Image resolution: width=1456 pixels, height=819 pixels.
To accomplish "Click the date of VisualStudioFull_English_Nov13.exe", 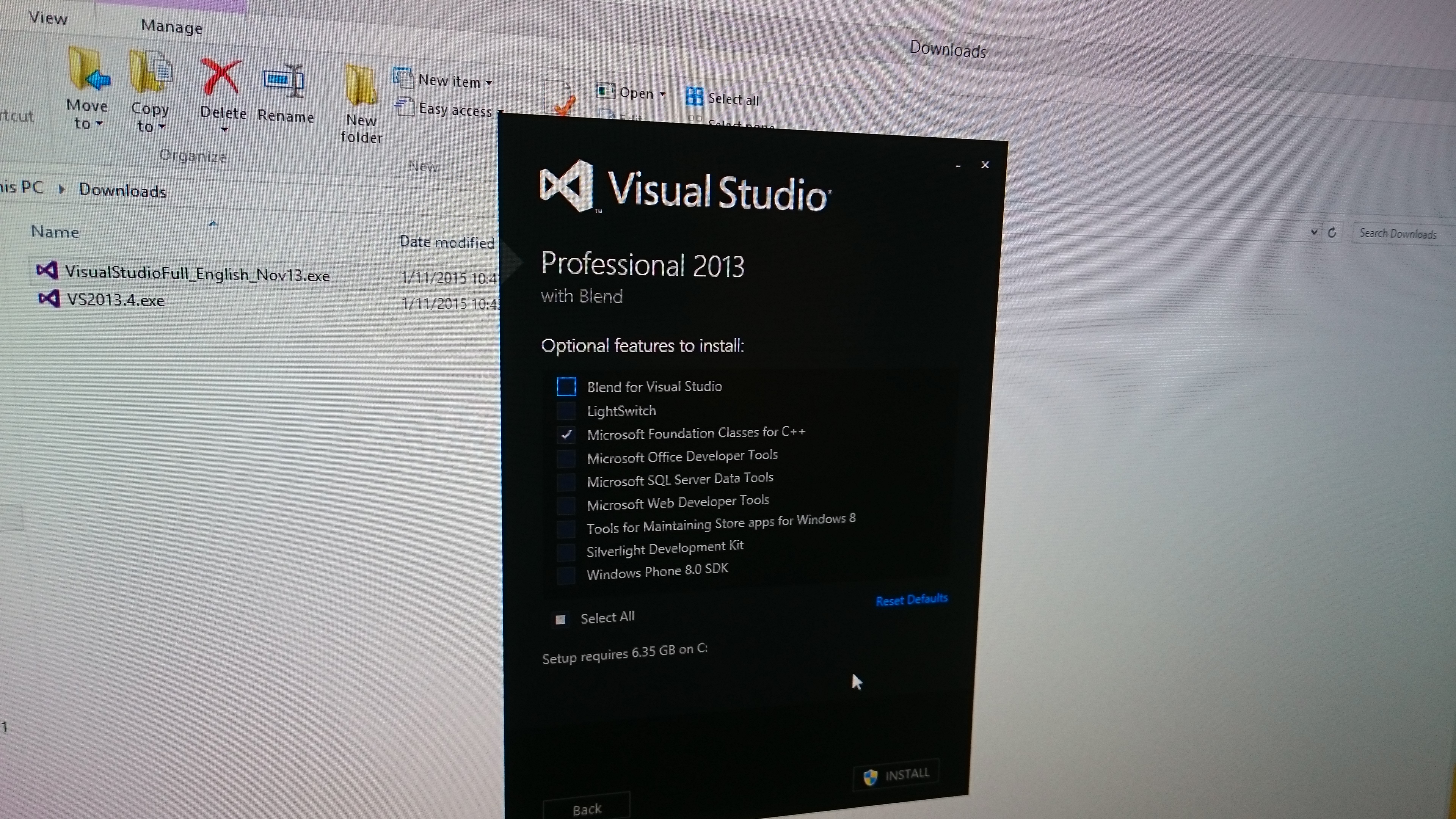I will click(449, 278).
